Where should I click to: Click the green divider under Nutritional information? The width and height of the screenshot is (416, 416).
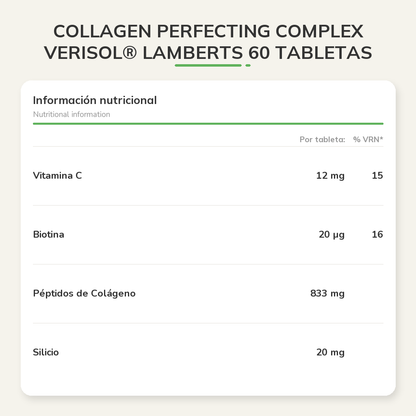click(x=208, y=124)
